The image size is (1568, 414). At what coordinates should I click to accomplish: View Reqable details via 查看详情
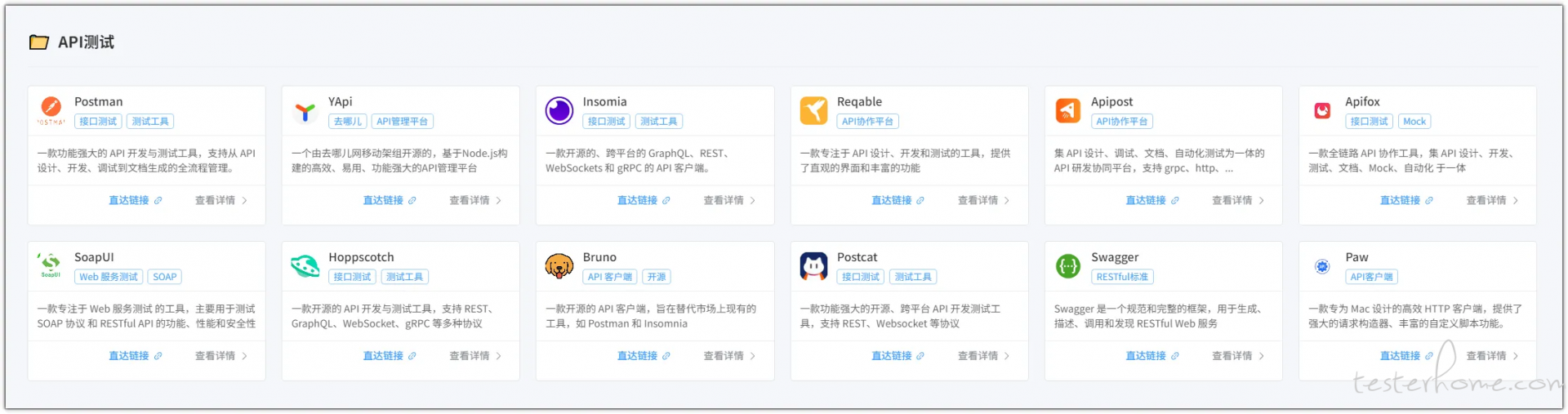pyautogui.click(x=984, y=200)
